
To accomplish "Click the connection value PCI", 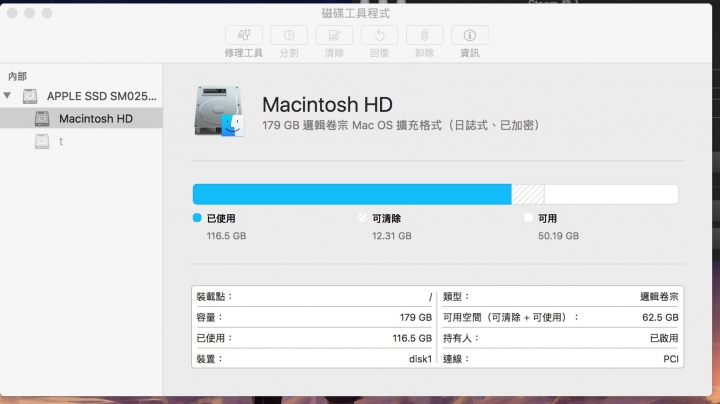I will click(671, 359).
